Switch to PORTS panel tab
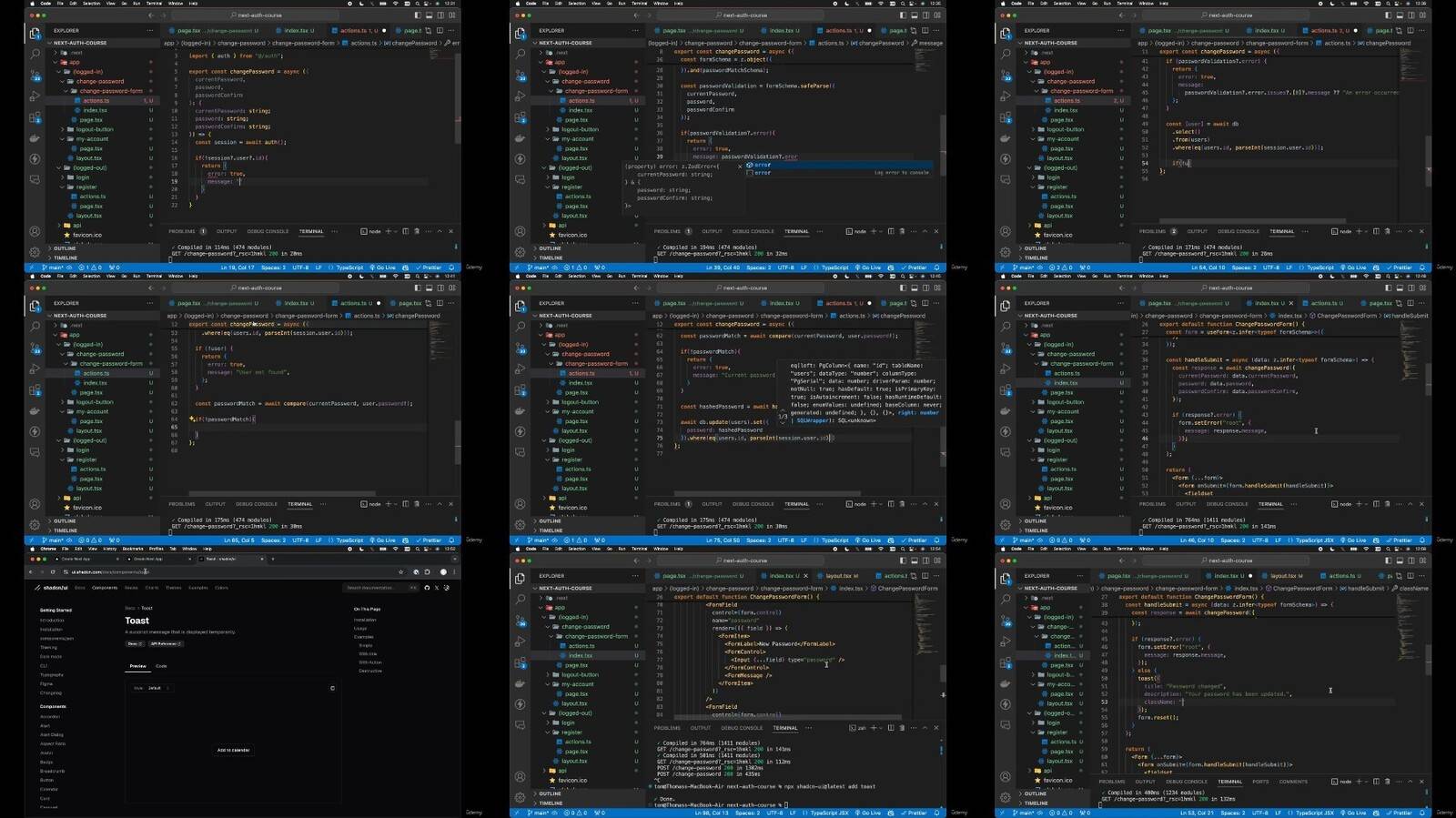This screenshot has height=818, width=1456. pos(1260,782)
